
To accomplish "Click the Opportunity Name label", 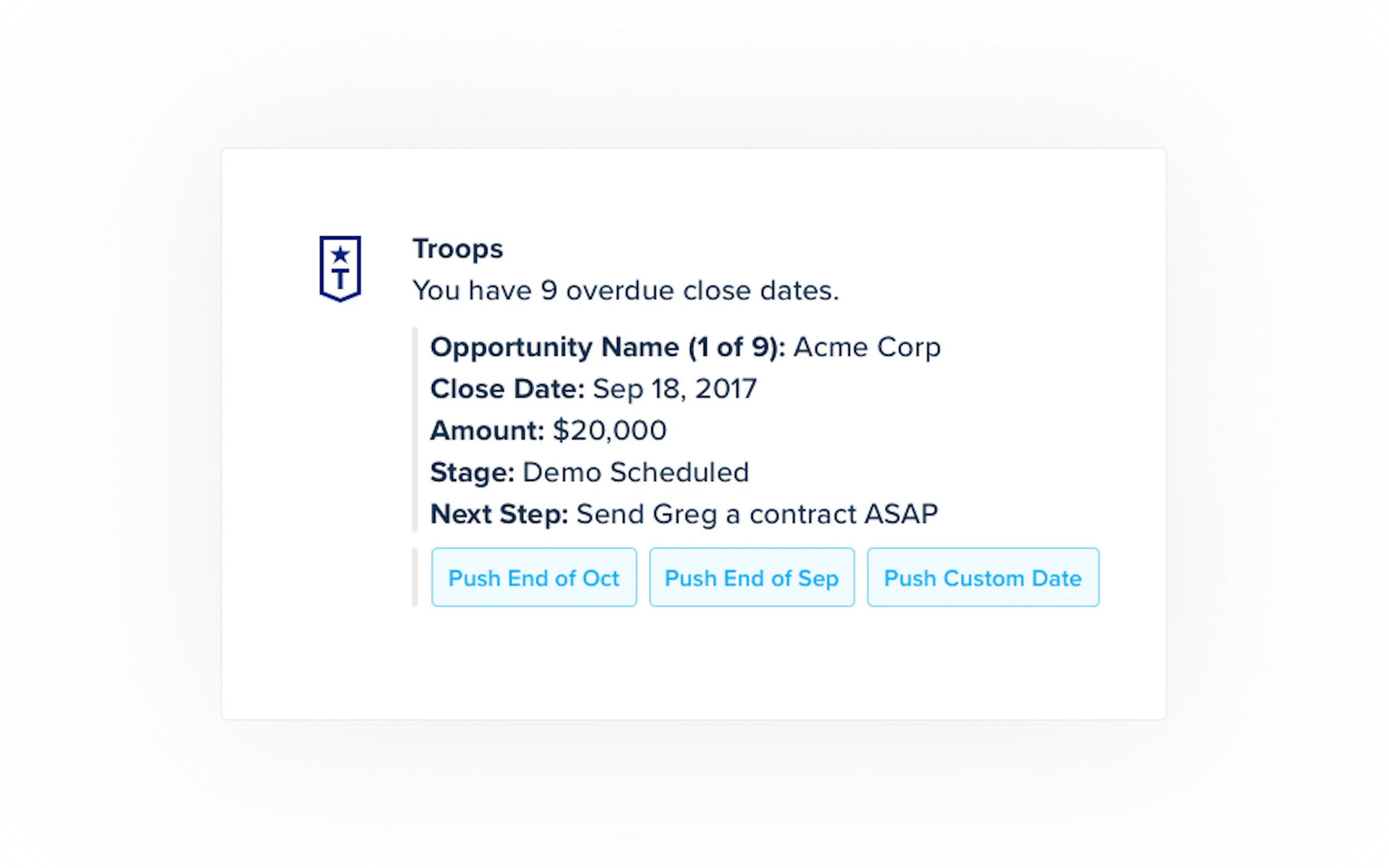I will 555,347.
